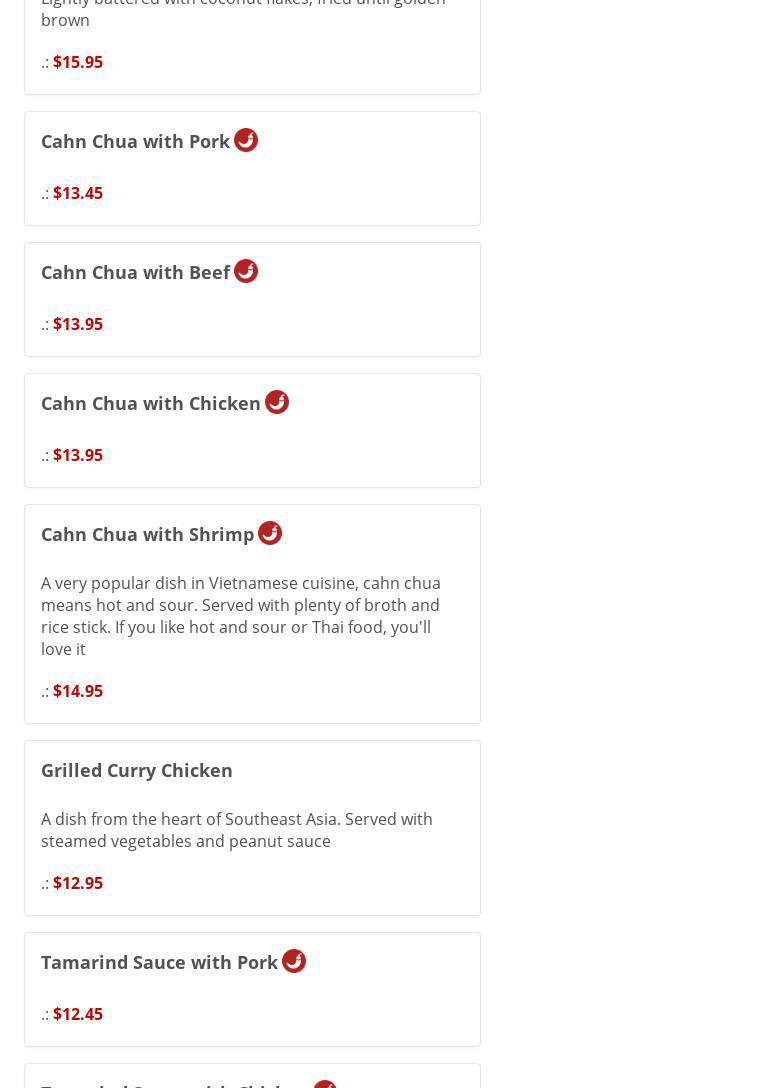Click the $14.95 price for Cahn Chua Shrimp
Screen dimensions: 770x1088
pos(77,691)
